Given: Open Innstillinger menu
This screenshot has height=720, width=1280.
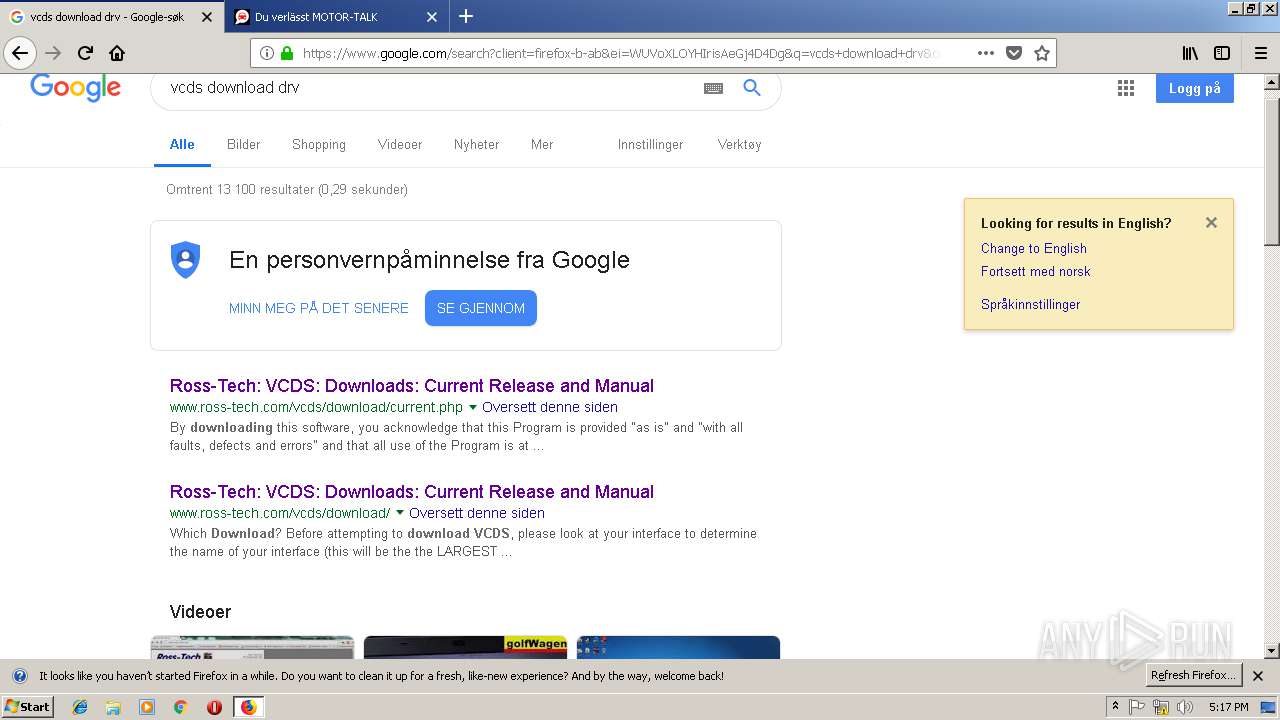Looking at the screenshot, I should pyautogui.click(x=650, y=145).
